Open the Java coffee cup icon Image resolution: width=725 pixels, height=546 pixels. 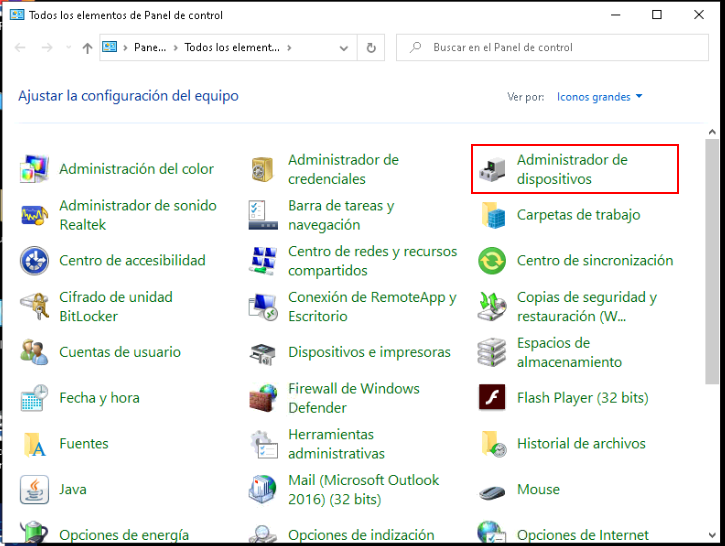pos(34,490)
